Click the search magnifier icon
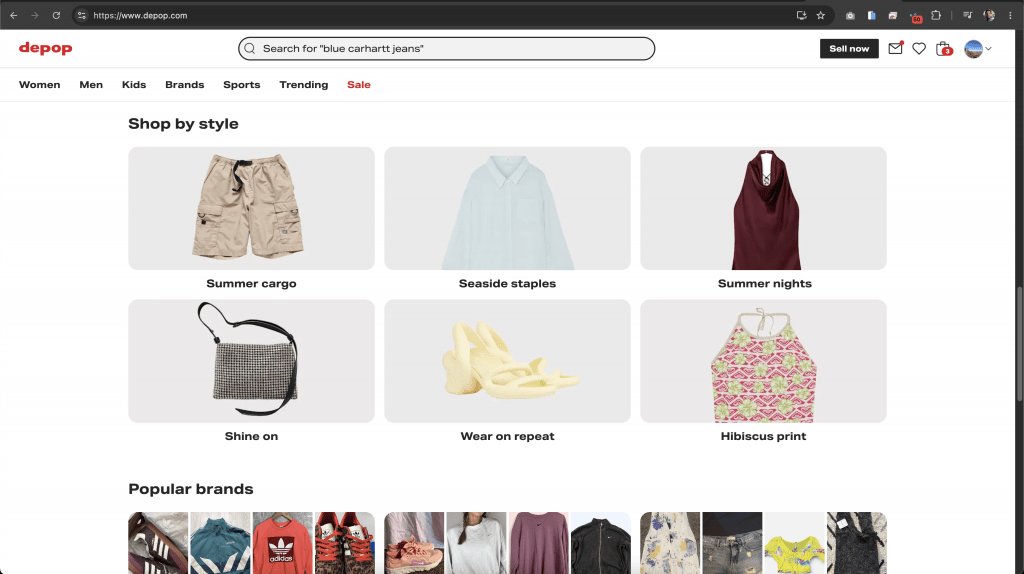Viewport: 1024px width, 574px height. pyautogui.click(x=249, y=48)
